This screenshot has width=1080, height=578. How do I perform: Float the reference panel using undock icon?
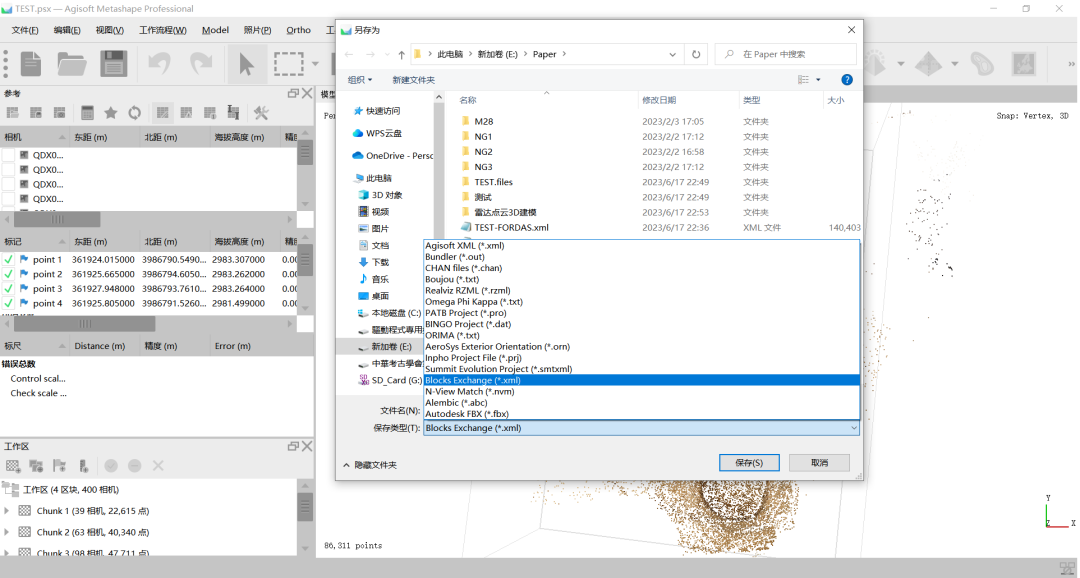click(x=293, y=94)
